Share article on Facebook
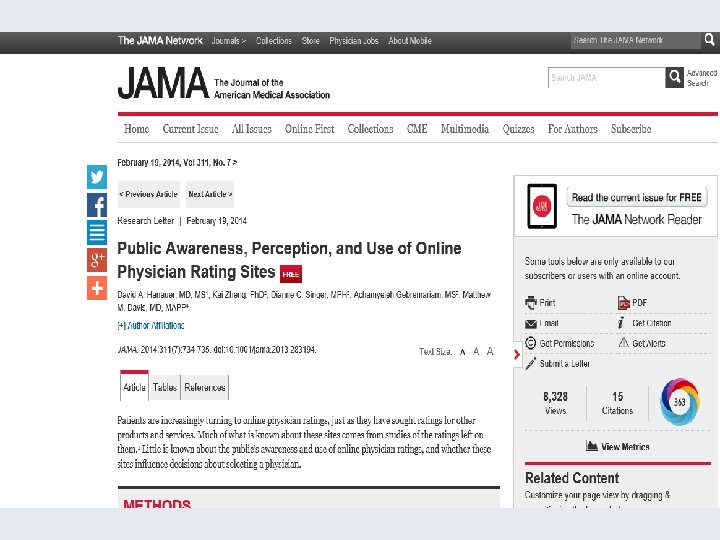This screenshot has height=540, width=720. (97, 205)
